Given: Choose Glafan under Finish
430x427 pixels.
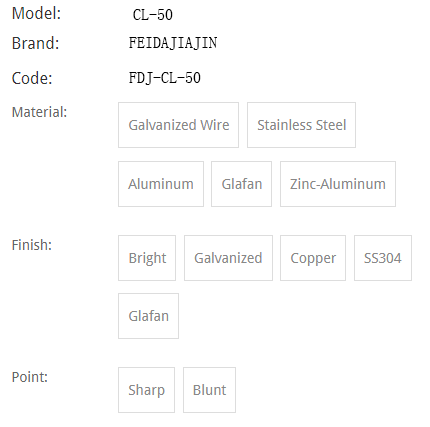Looking at the screenshot, I should pyautogui.click(x=148, y=316).
